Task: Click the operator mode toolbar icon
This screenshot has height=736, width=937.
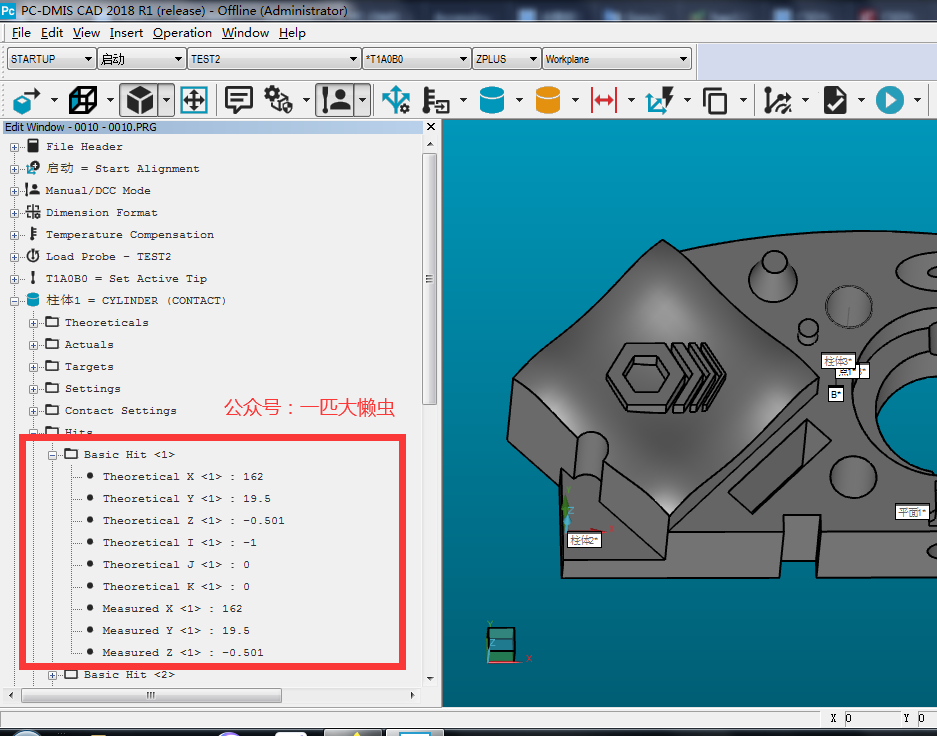Action: (335, 100)
